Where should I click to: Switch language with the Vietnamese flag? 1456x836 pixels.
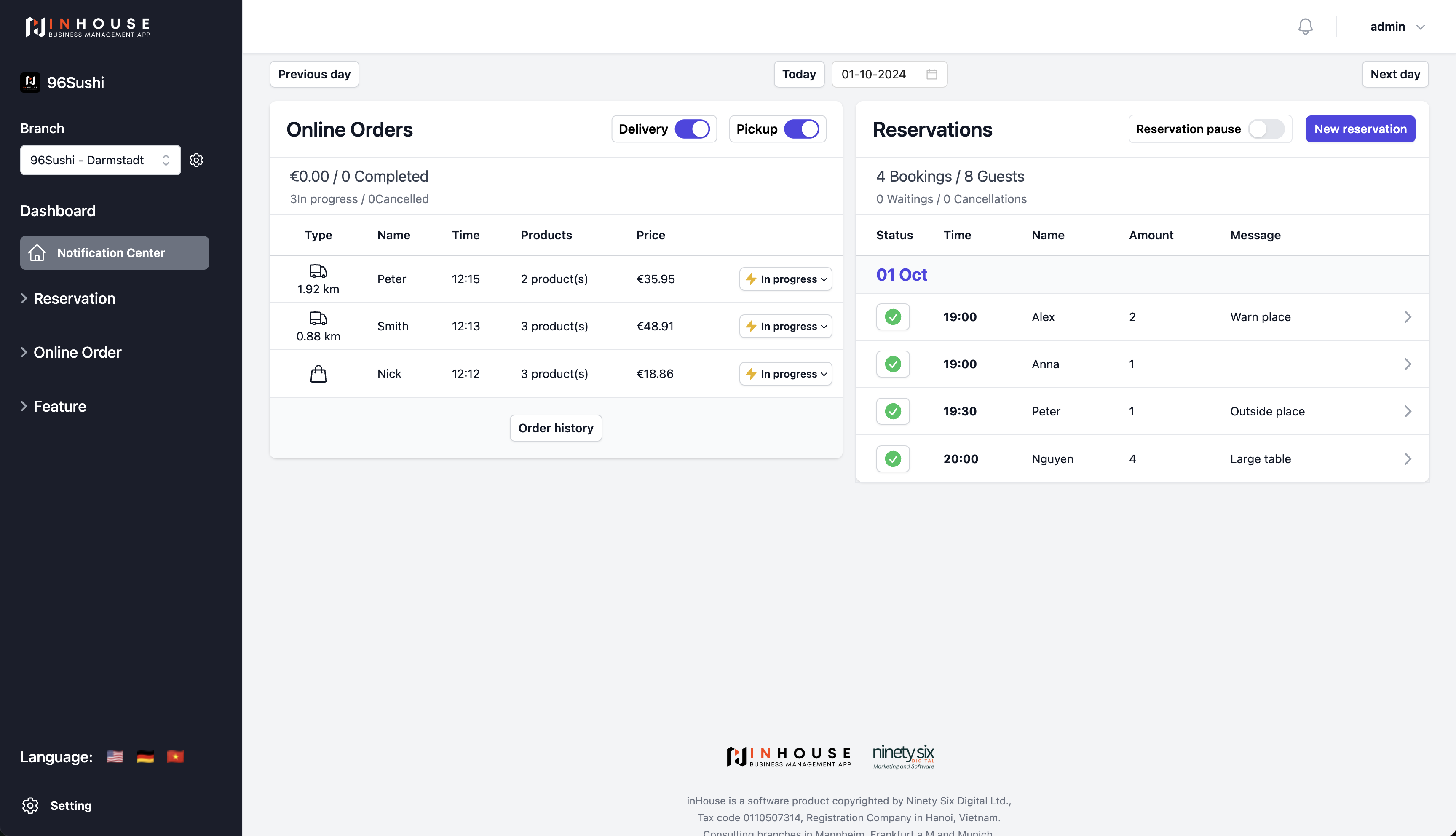point(176,757)
